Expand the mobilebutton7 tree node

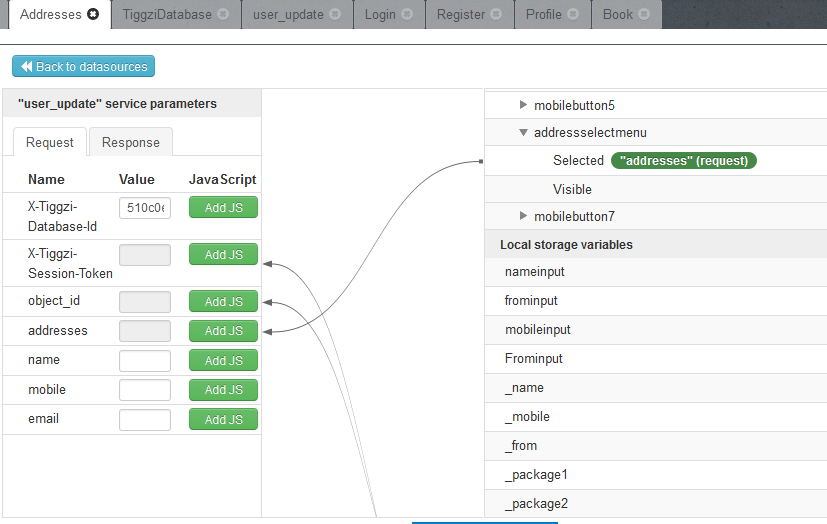523,216
